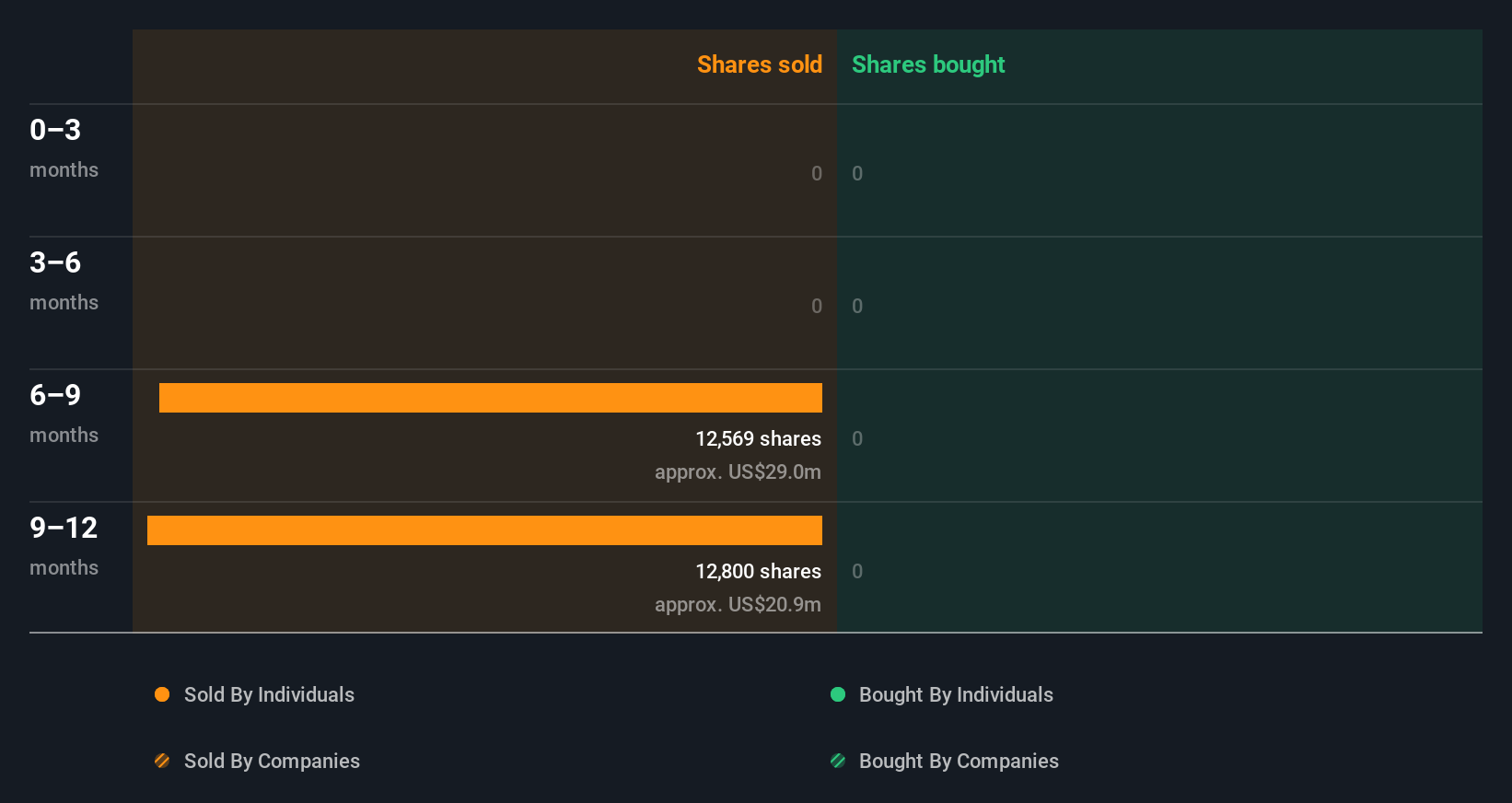Click the 12,569 shares value
The height and width of the screenshot is (803, 1512).
pyautogui.click(x=758, y=439)
